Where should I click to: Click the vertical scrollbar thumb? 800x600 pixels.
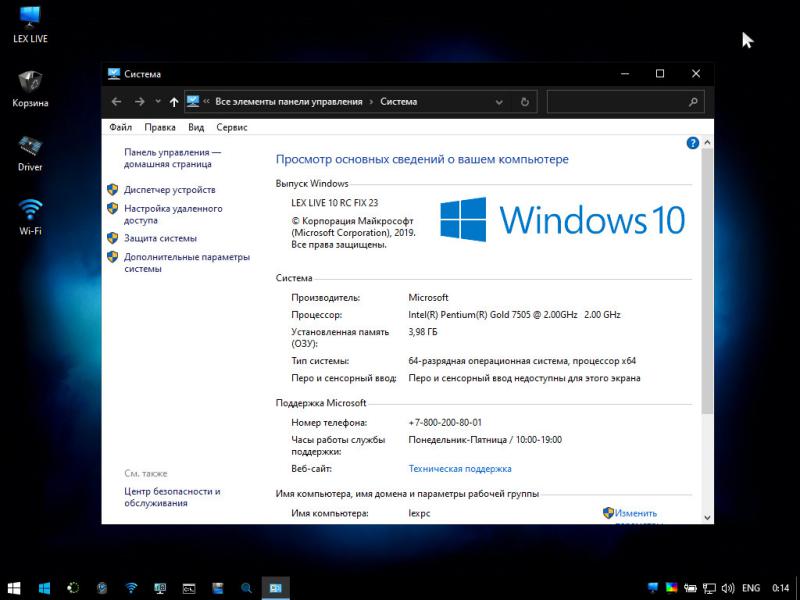pyautogui.click(x=707, y=281)
